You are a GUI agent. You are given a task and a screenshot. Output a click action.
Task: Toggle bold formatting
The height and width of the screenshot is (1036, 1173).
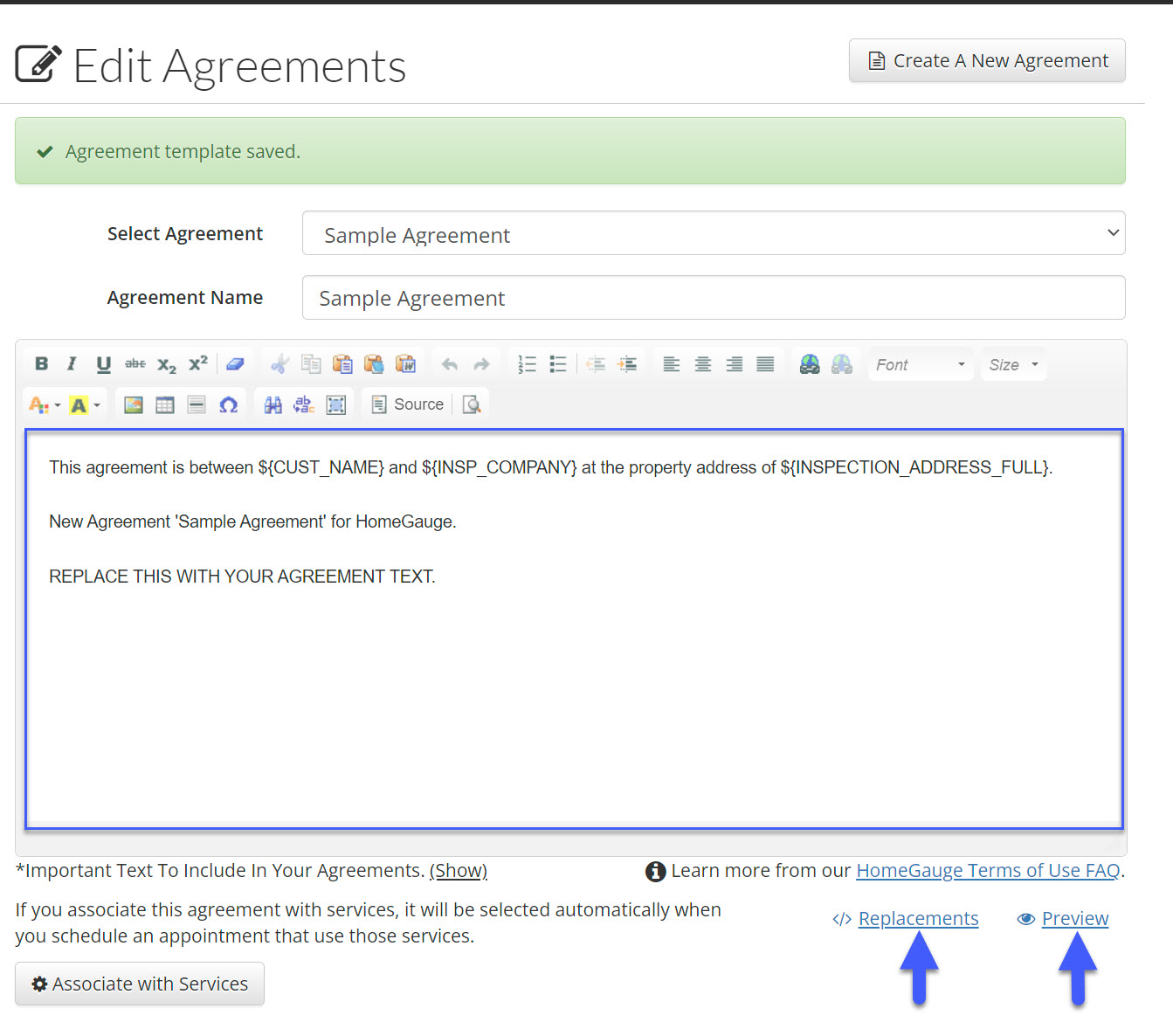point(40,363)
